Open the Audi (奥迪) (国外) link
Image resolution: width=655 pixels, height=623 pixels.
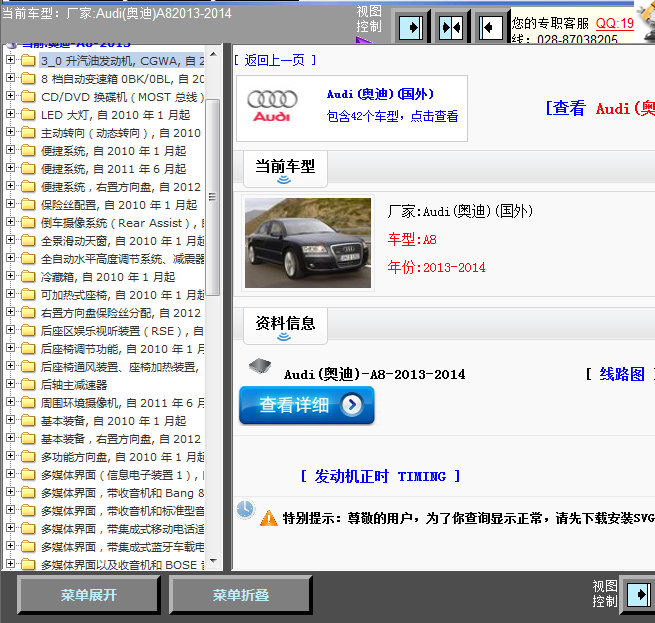click(x=380, y=94)
